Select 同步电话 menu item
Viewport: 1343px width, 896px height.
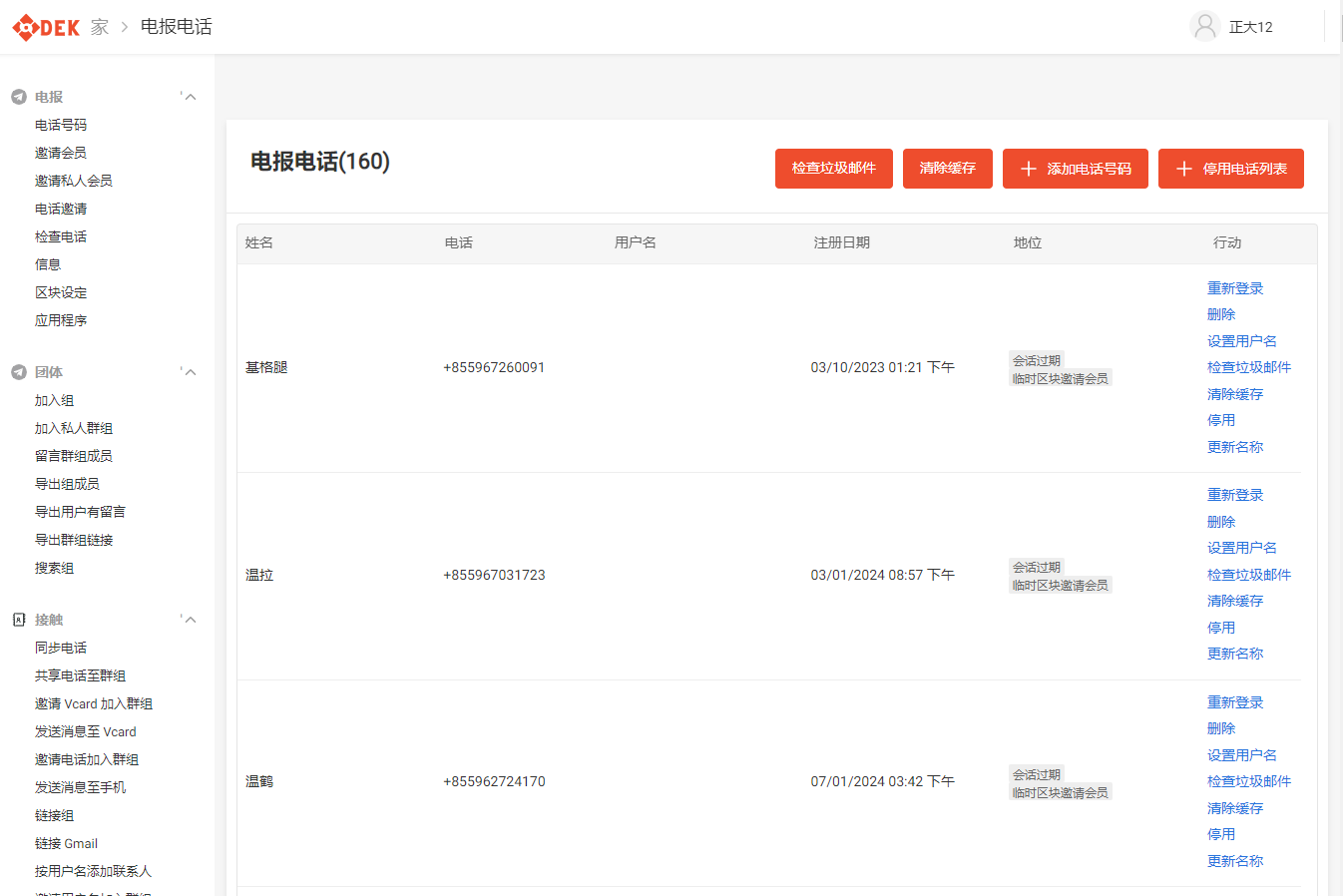click(x=61, y=648)
